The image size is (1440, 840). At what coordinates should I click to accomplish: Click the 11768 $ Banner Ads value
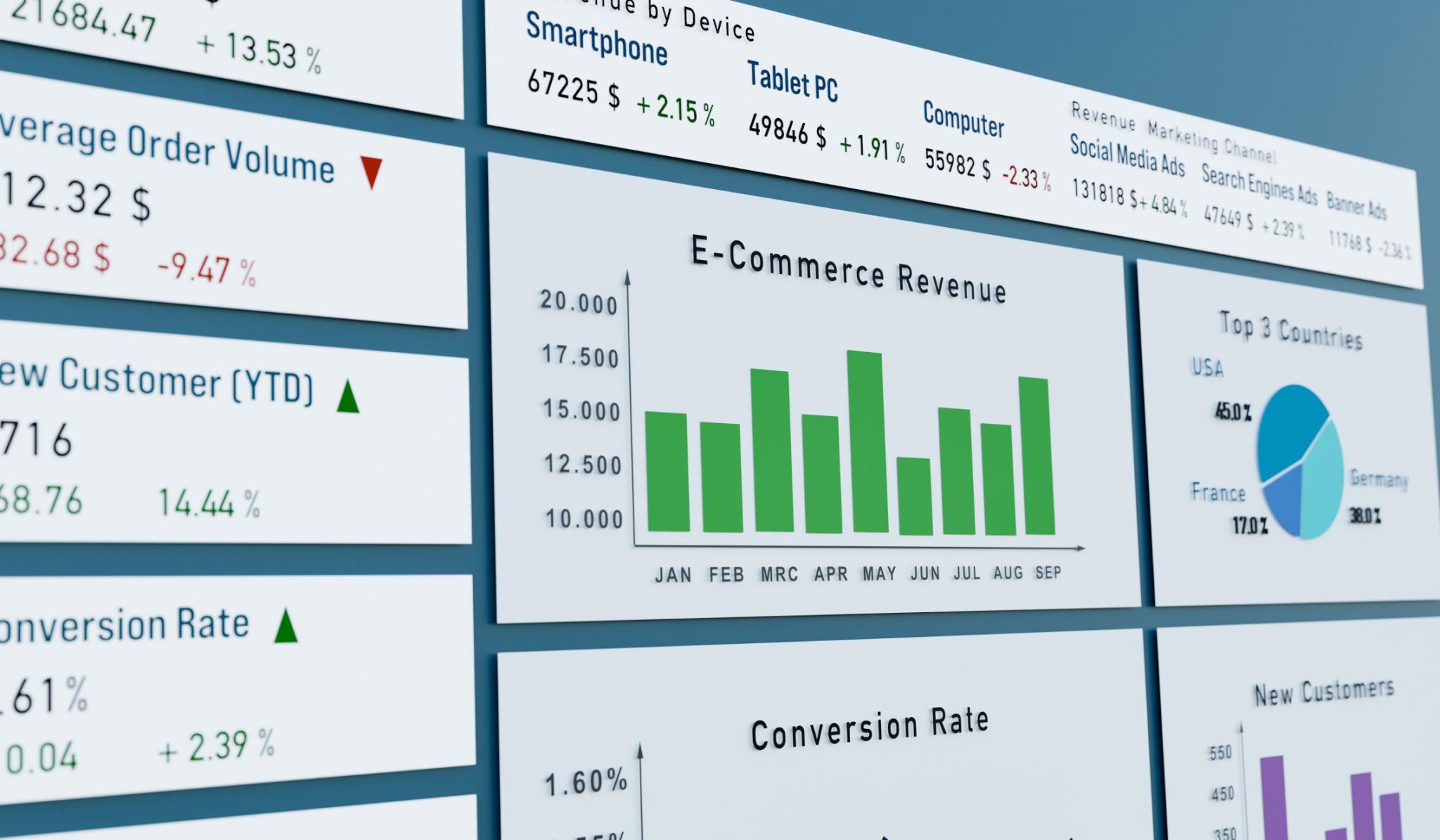pos(1349,242)
